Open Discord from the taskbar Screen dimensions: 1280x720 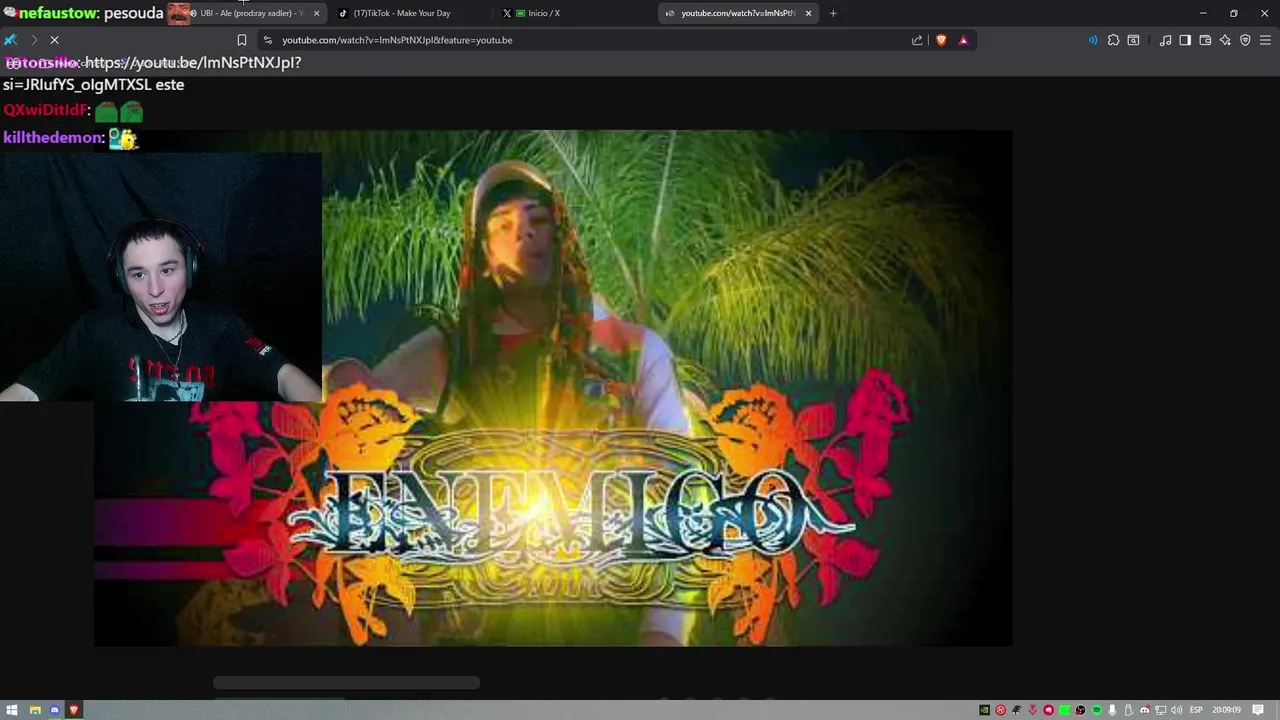coord(54,710)
